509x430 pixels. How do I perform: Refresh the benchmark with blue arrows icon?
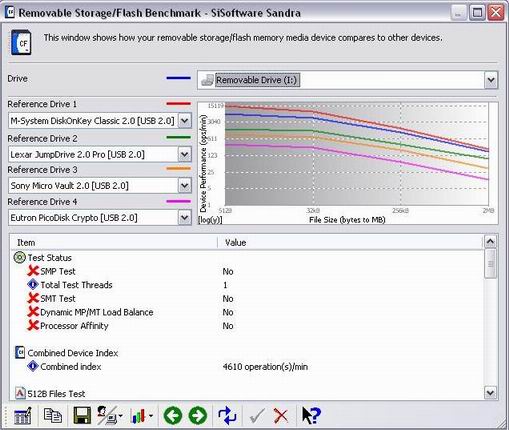[x=227, y=416]
